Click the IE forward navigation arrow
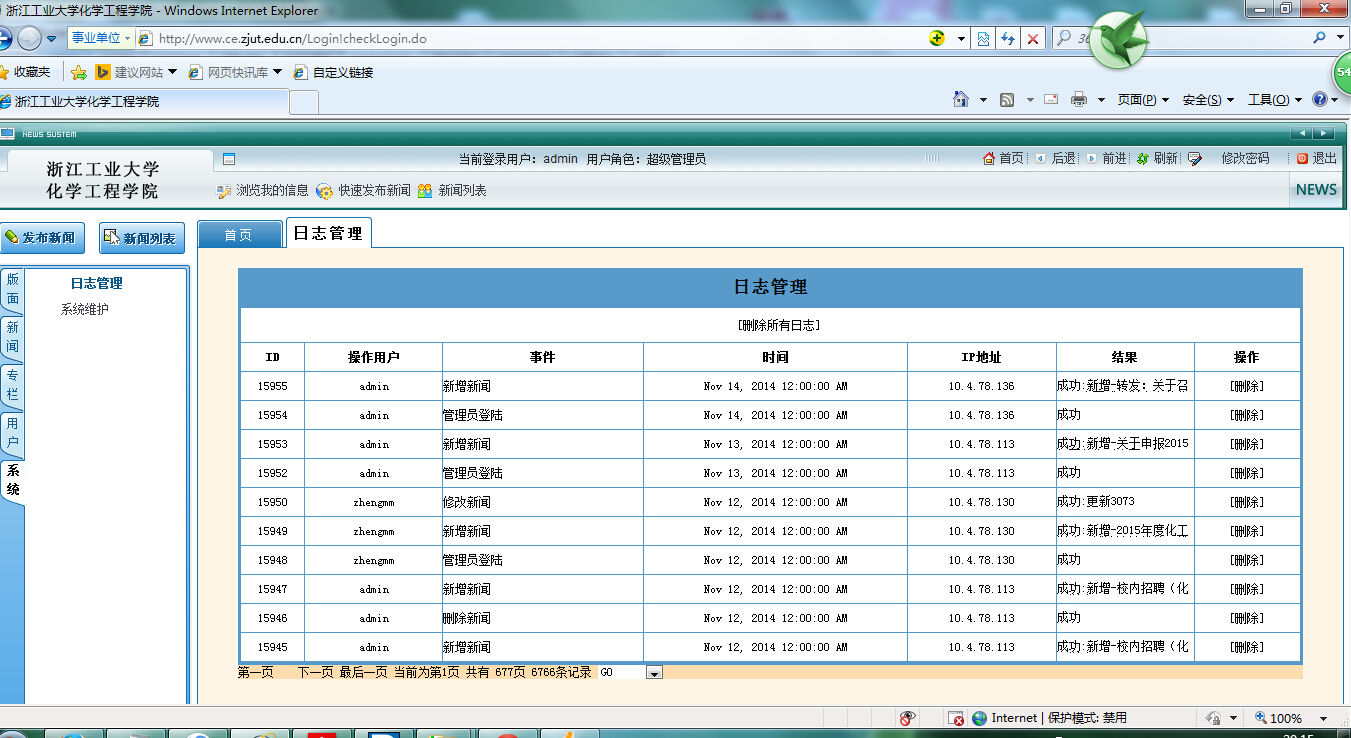Viewport: 1351px width, 738px height. tap(29, 39)
